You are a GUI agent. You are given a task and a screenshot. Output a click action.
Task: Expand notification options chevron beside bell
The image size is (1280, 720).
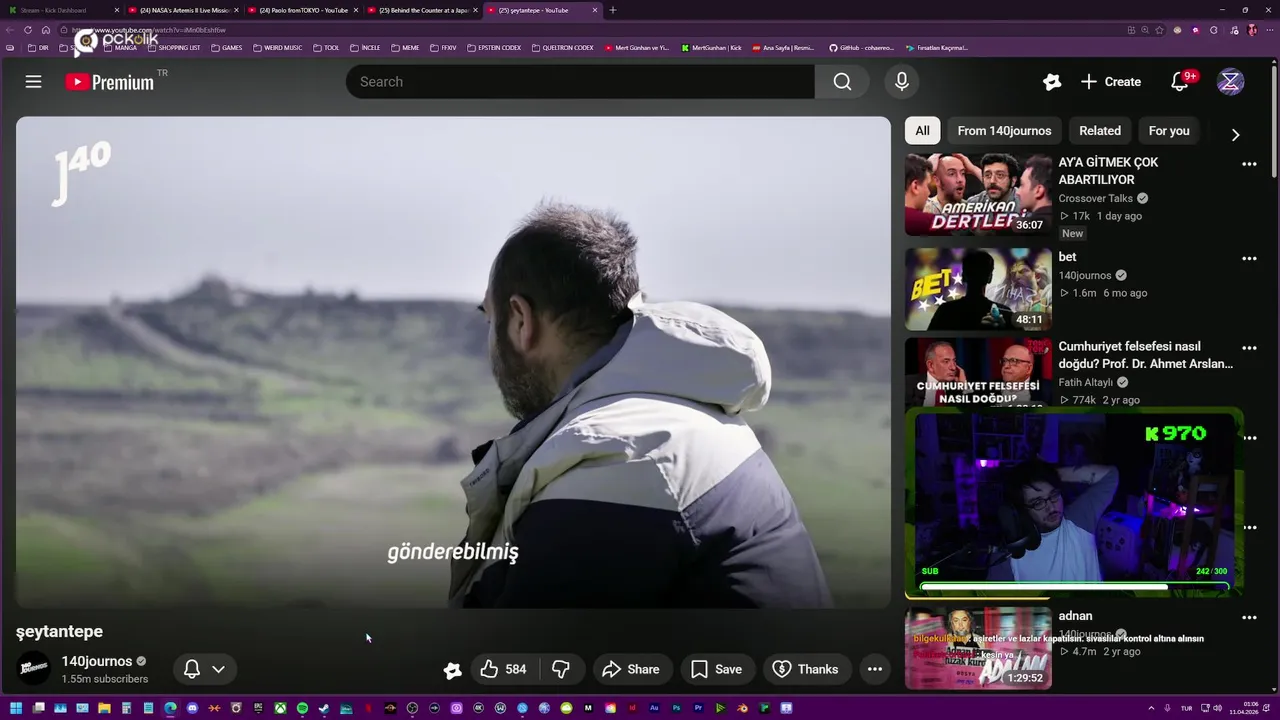218,669
